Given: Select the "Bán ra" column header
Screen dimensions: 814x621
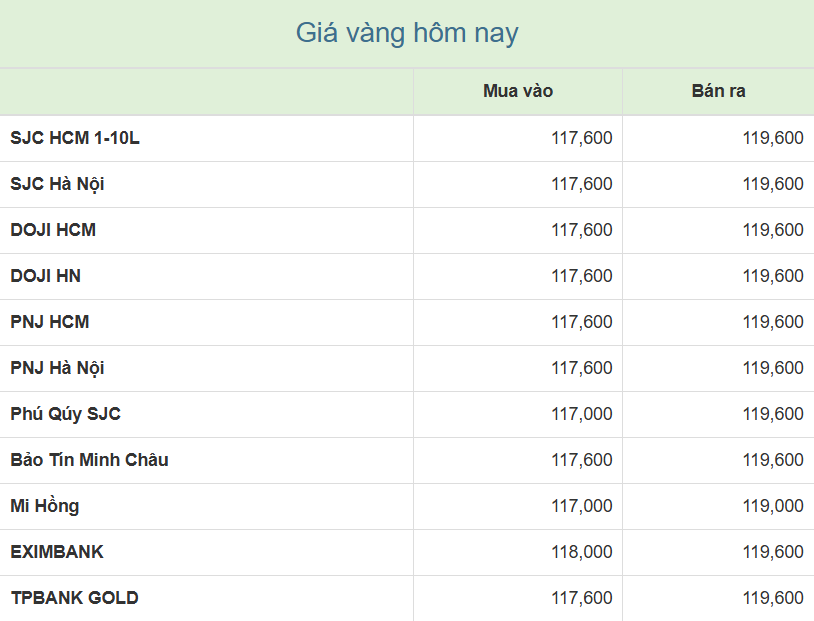Looking at the screenshot, I should pos(718,91).
